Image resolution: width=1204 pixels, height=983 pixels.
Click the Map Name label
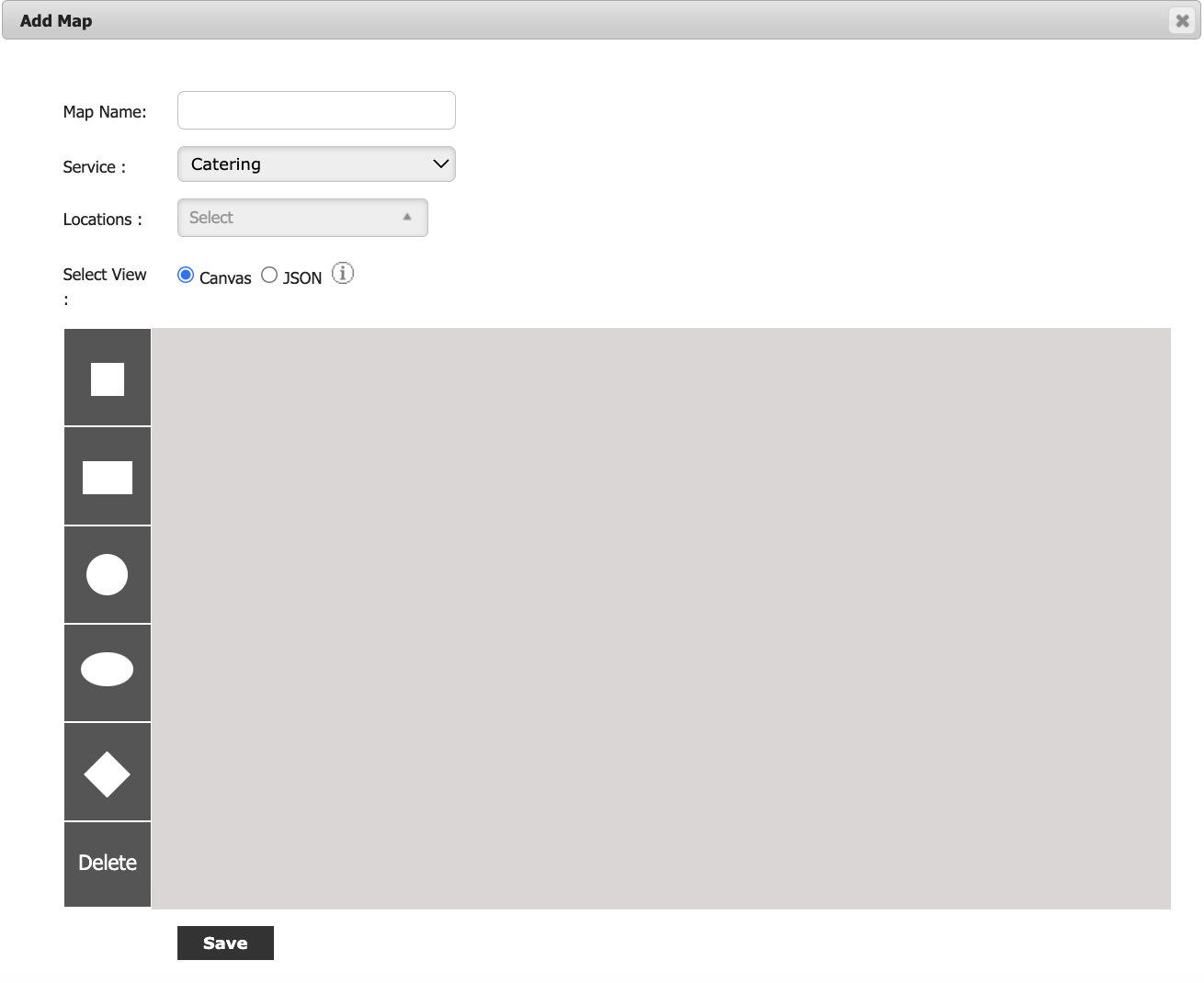(x=105, y=112)
